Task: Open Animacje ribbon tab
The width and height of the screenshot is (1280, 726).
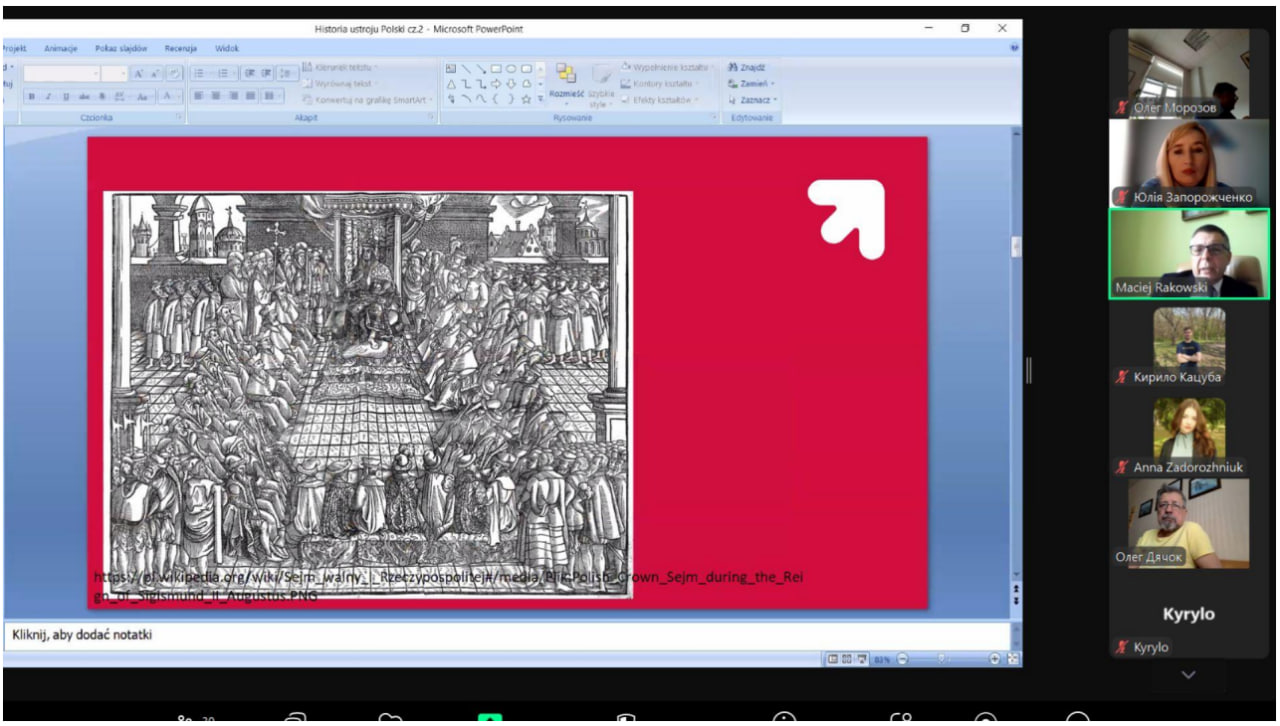Action: (61, 47)
